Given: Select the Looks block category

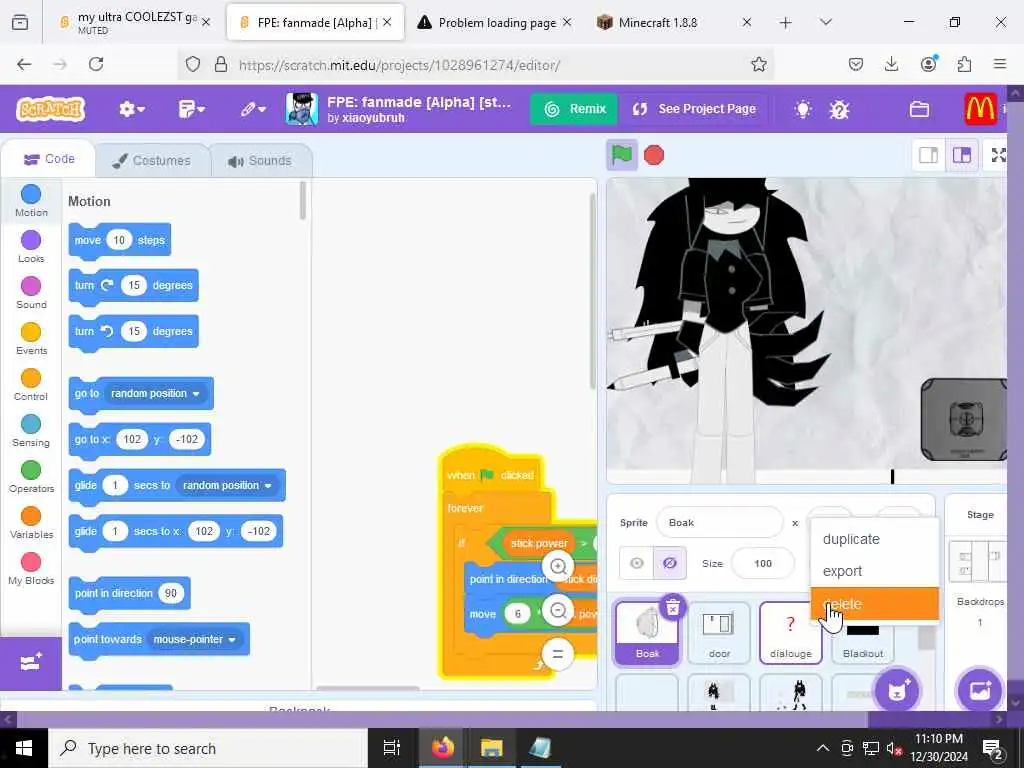Looking at the screenshot, I should click(x=31, y=247).
